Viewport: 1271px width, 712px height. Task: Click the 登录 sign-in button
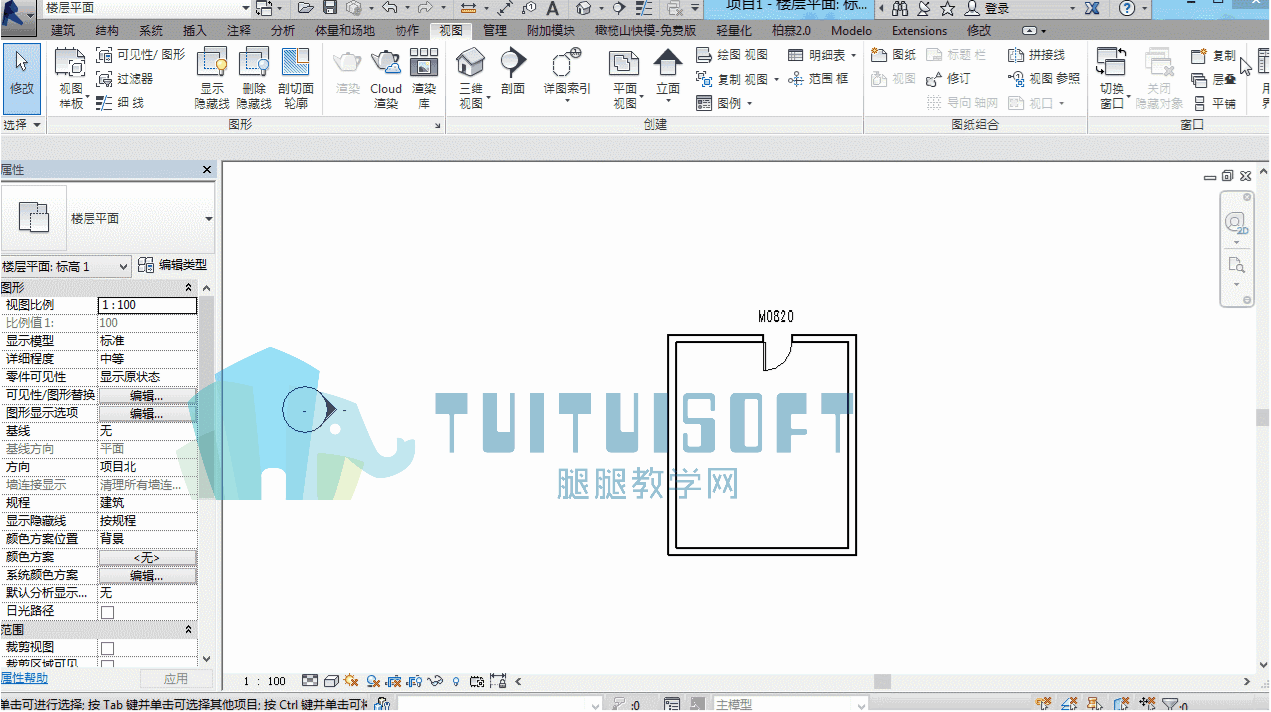coord(987,8)
